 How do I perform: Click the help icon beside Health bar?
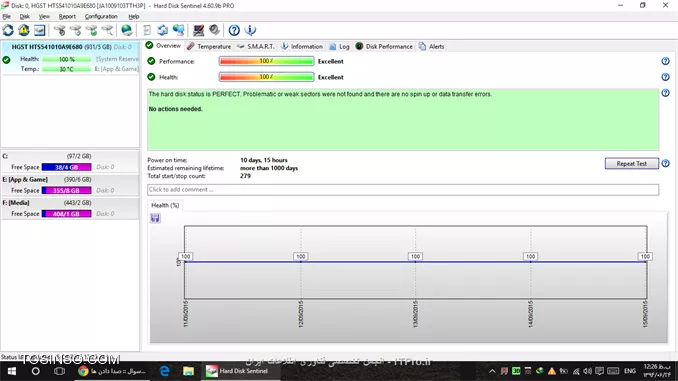click(x=665, y=77)
